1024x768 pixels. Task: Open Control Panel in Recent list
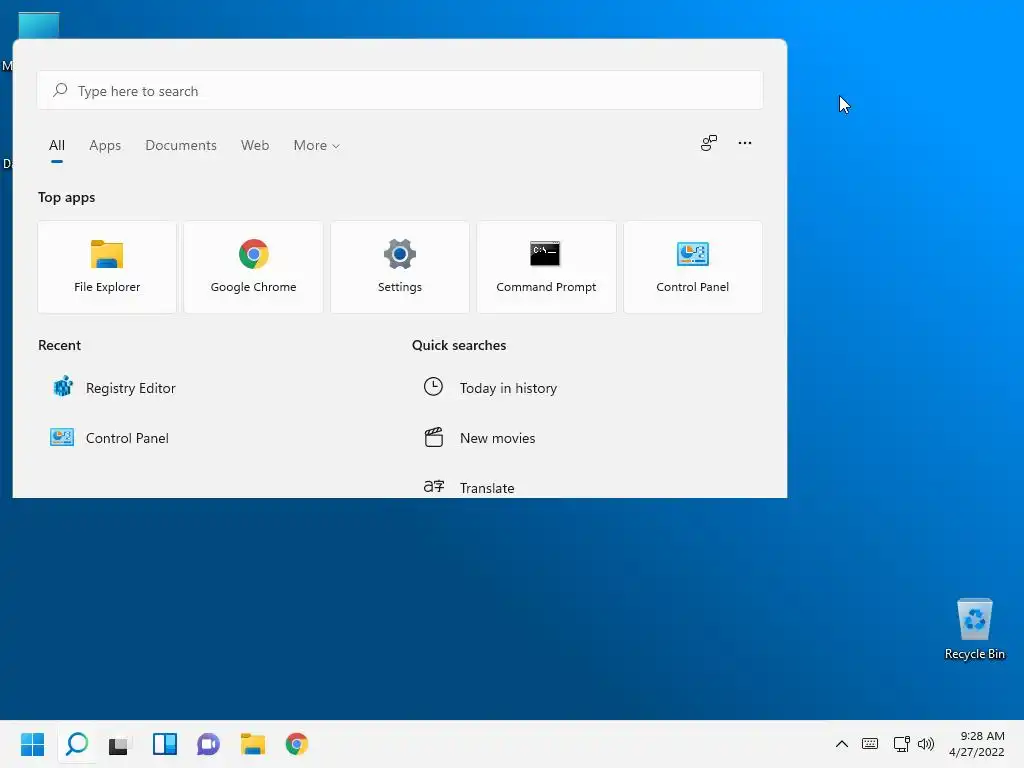pos(110,438)
